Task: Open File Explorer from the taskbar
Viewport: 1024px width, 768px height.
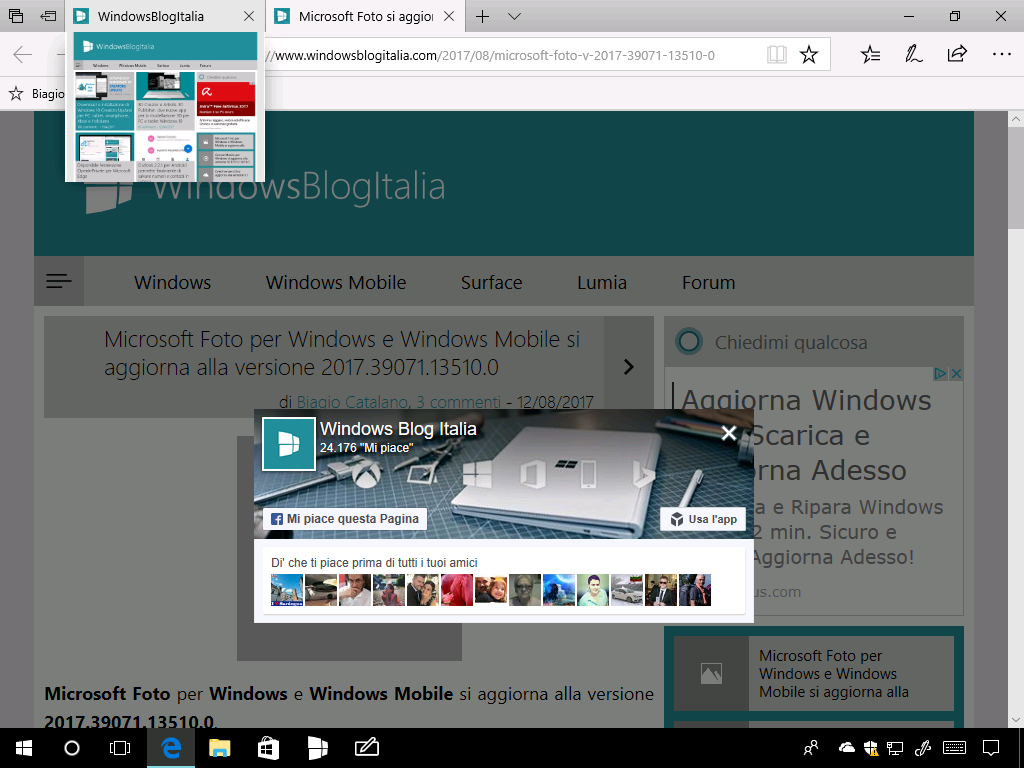Action: coord(219,748)
